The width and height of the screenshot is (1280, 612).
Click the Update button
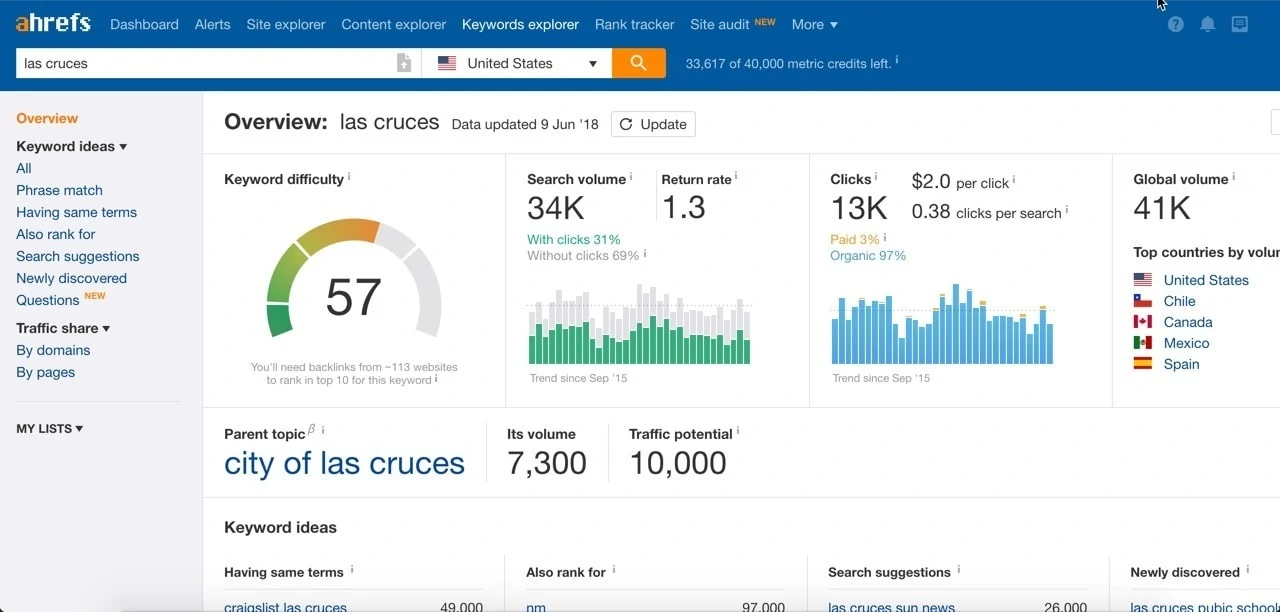point(653,124)
